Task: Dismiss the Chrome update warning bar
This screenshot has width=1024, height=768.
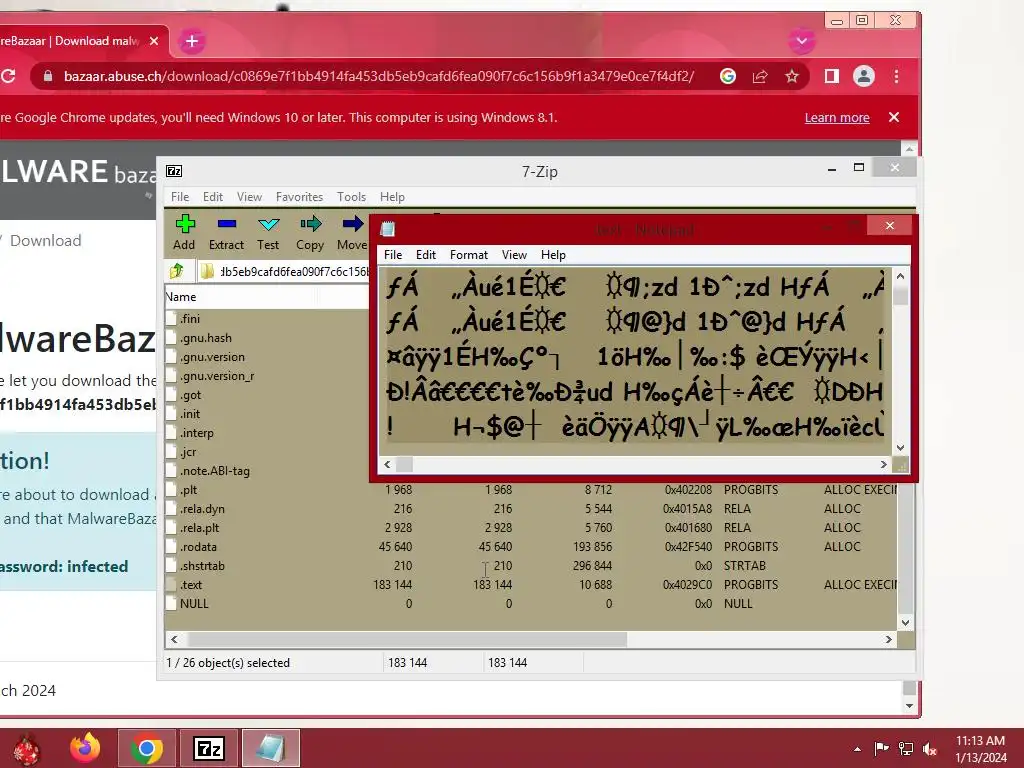Action: coord(894,118)
